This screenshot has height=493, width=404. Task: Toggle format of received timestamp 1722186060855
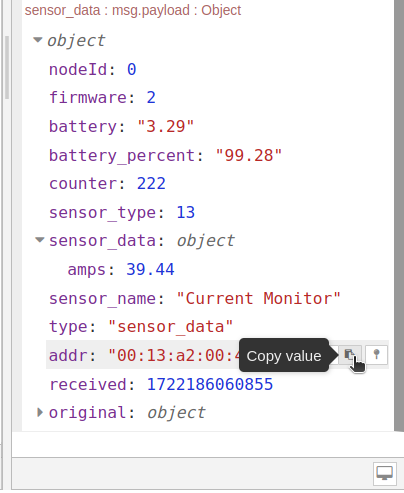[210, 384]
